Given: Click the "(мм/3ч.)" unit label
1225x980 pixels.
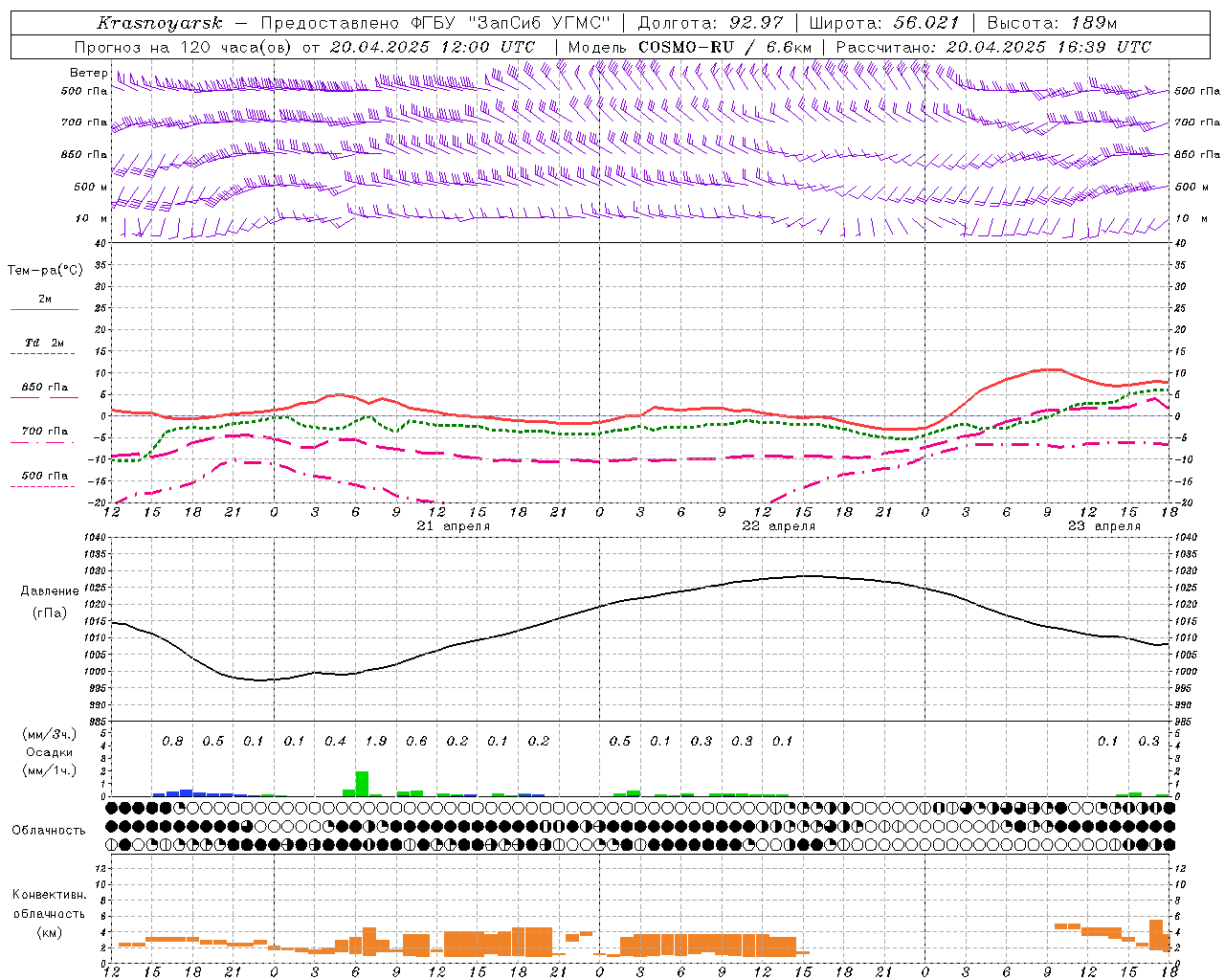Looking at the screenshot, I should (x=49, y=735).
